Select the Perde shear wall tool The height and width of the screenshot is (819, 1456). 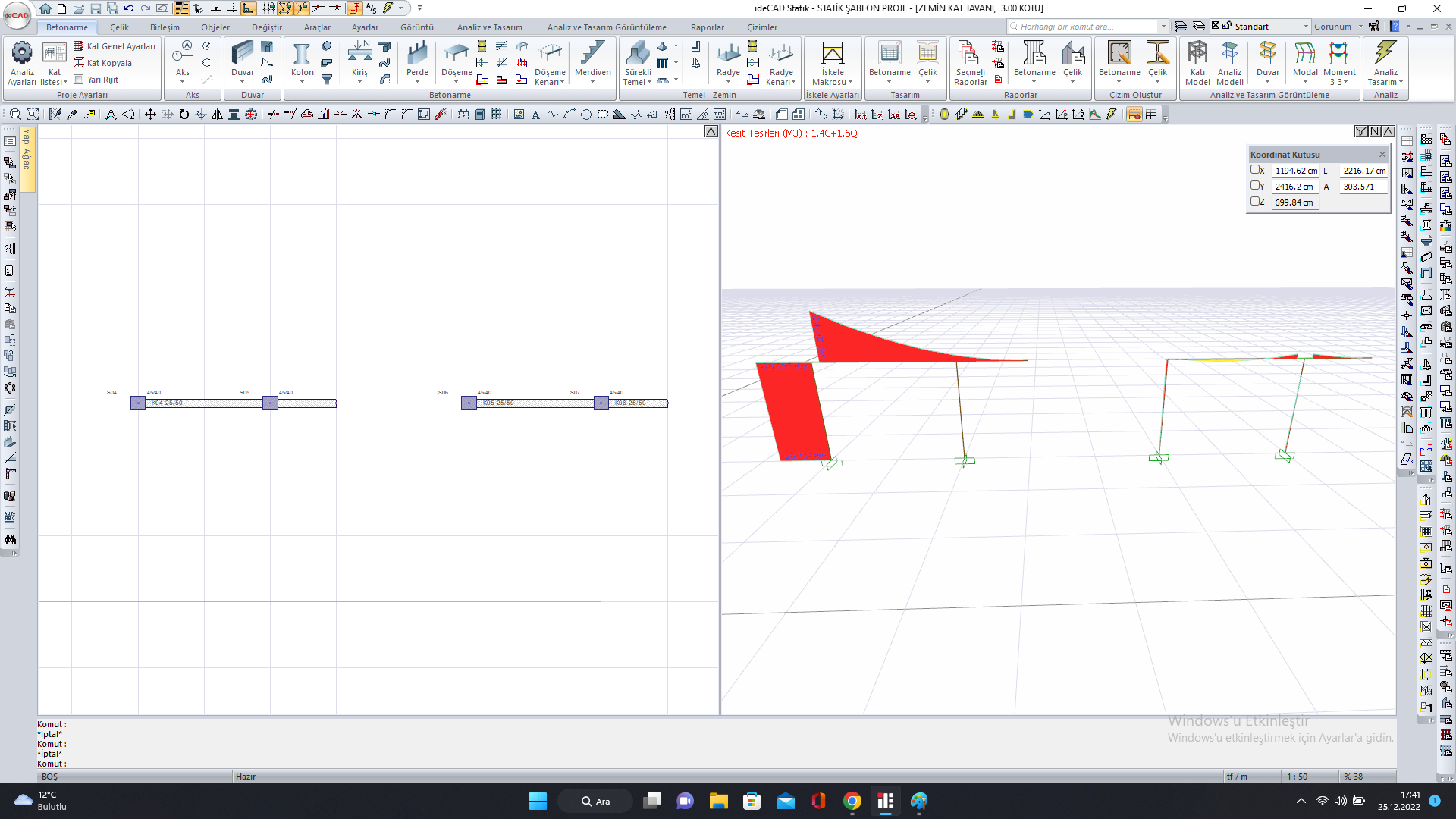click(x=417, y=60)
